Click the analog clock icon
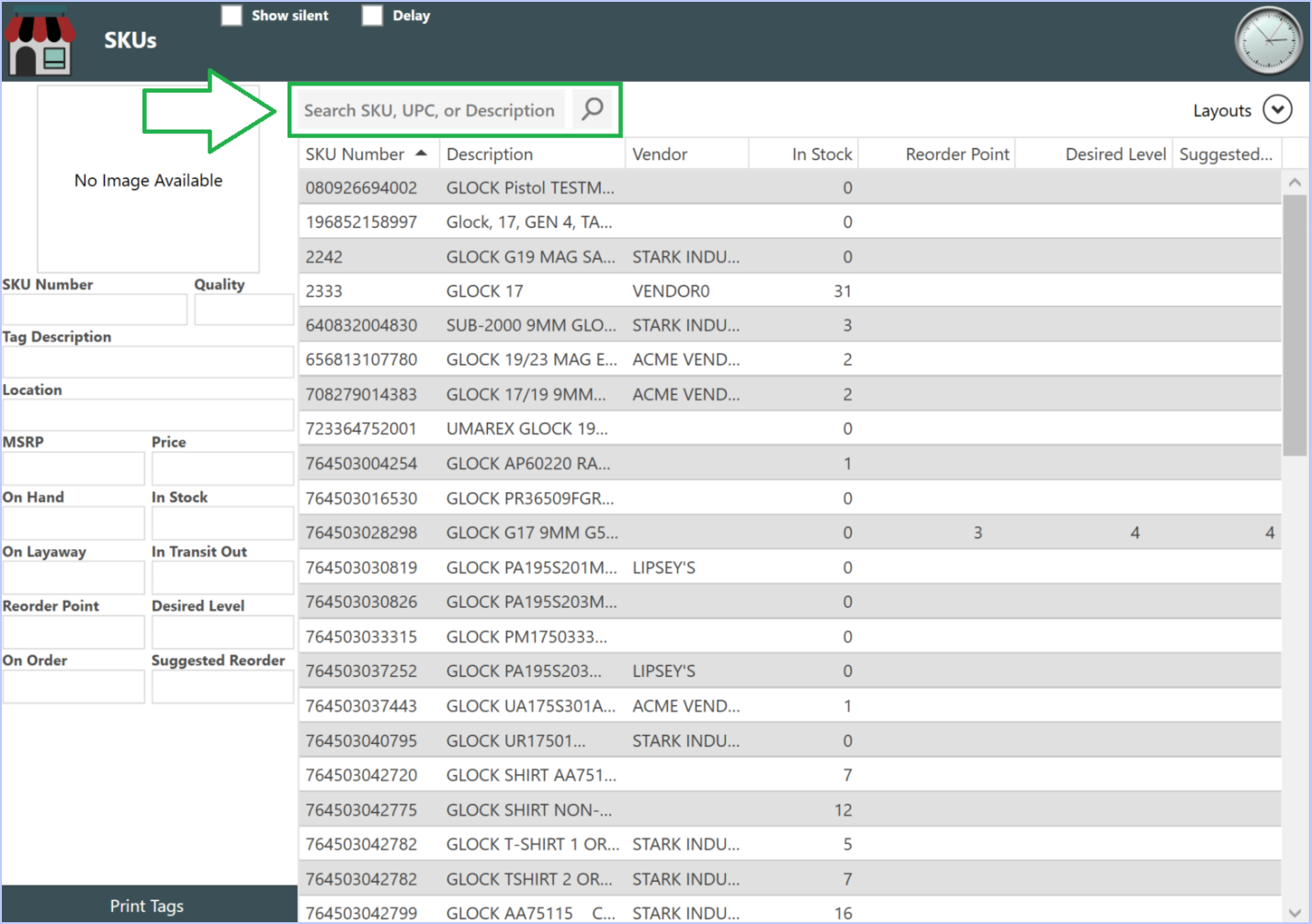 (1269, 41)
